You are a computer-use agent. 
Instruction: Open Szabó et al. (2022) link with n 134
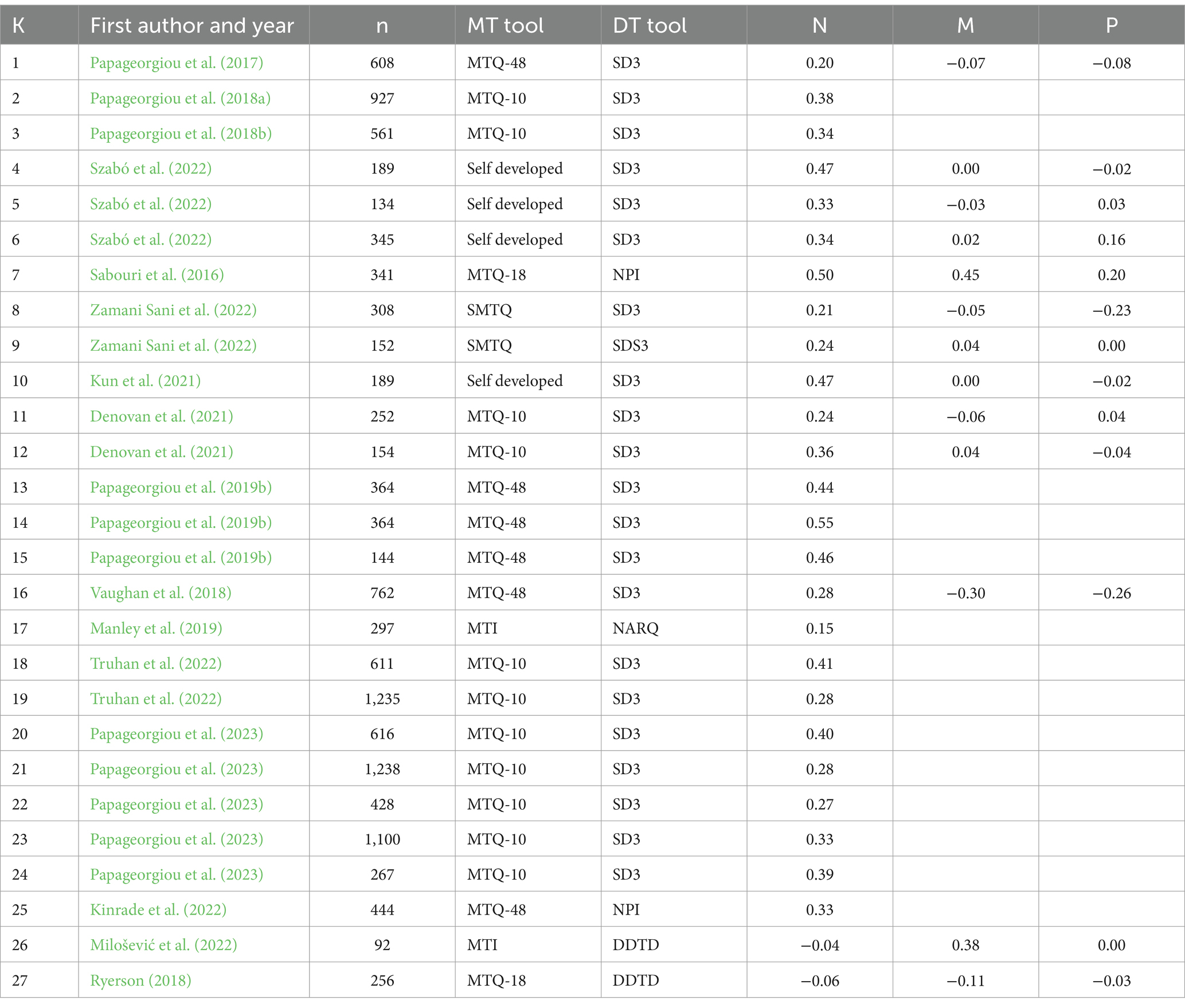pos(151,204)
